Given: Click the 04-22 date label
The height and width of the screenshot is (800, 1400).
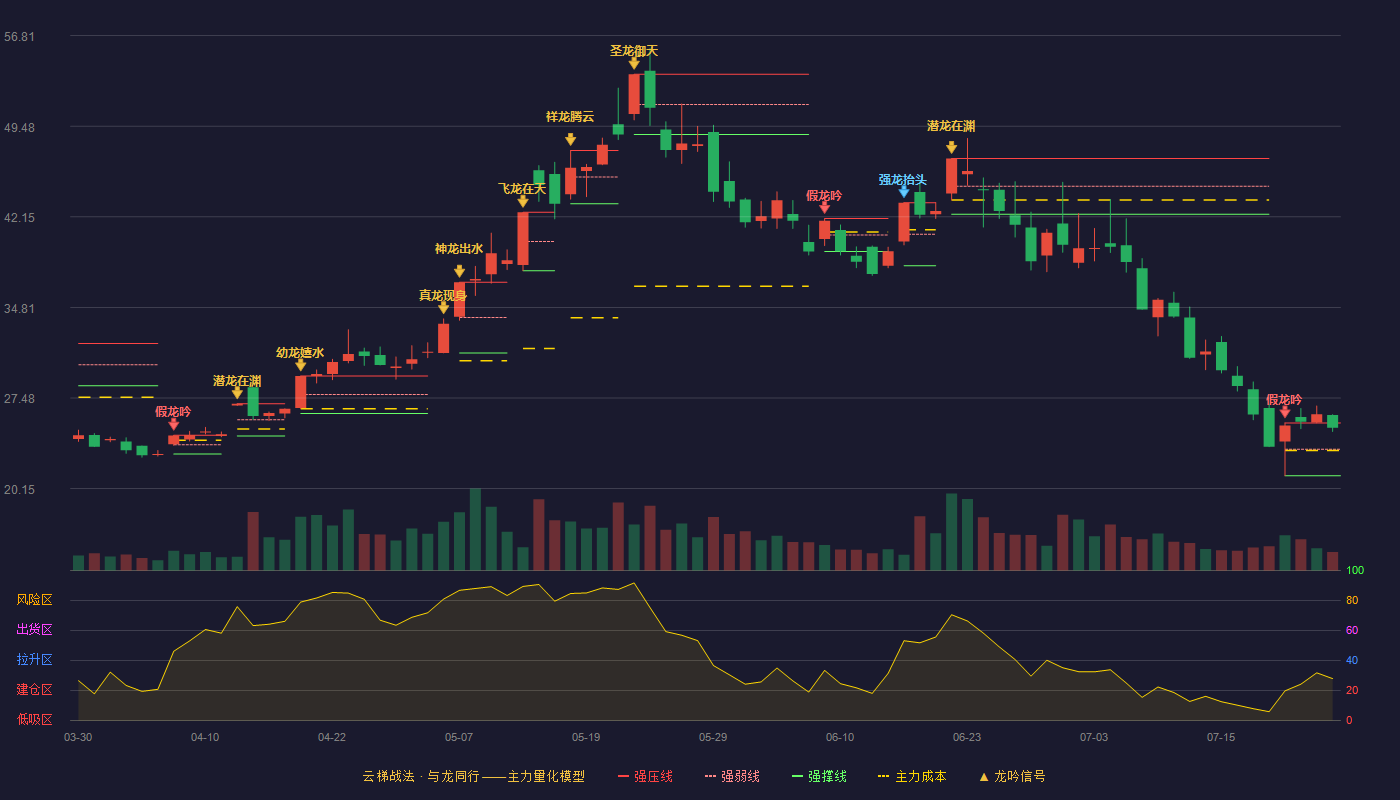Looking at the screenshot, I should (x=332, y=737).
